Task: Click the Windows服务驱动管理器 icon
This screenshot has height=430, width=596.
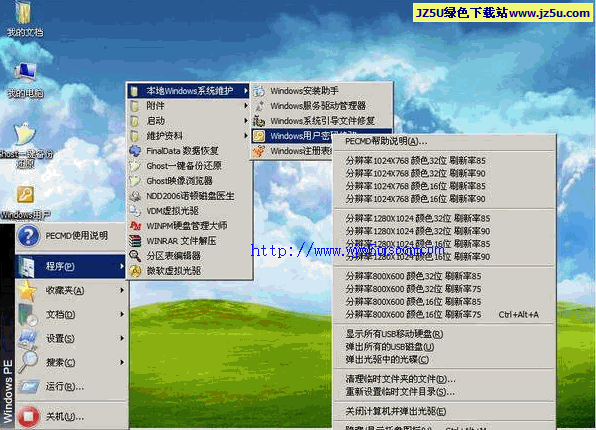Action: pyautogui.click(x=259, y=106)
